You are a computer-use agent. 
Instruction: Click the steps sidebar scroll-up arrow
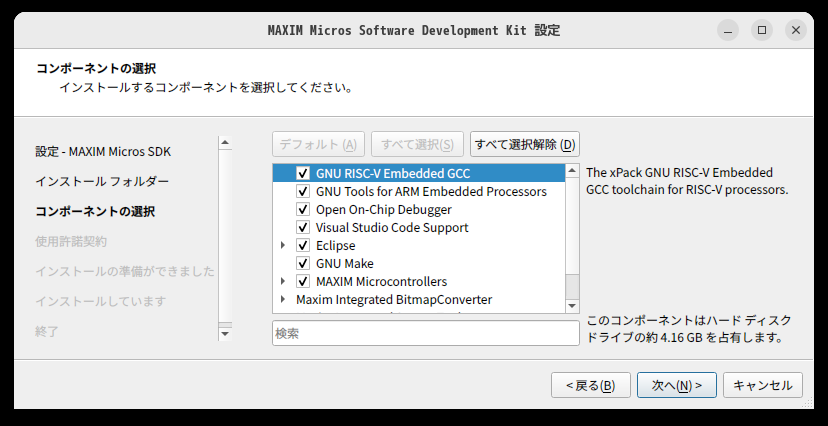pos(225,143)
